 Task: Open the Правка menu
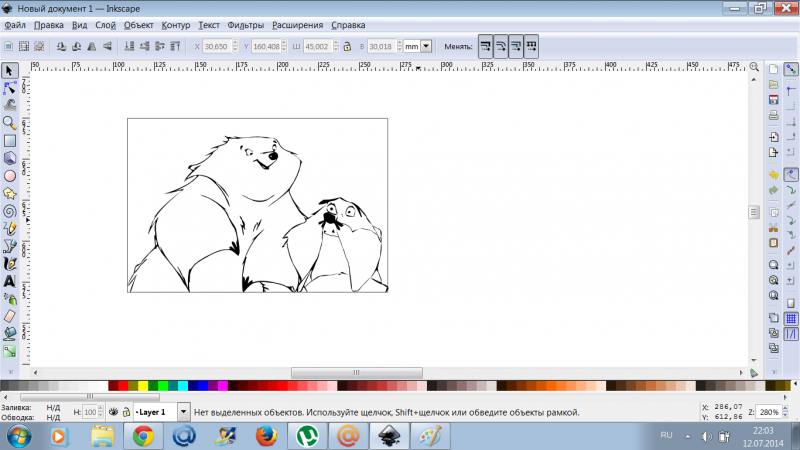[x=49, y=25]
